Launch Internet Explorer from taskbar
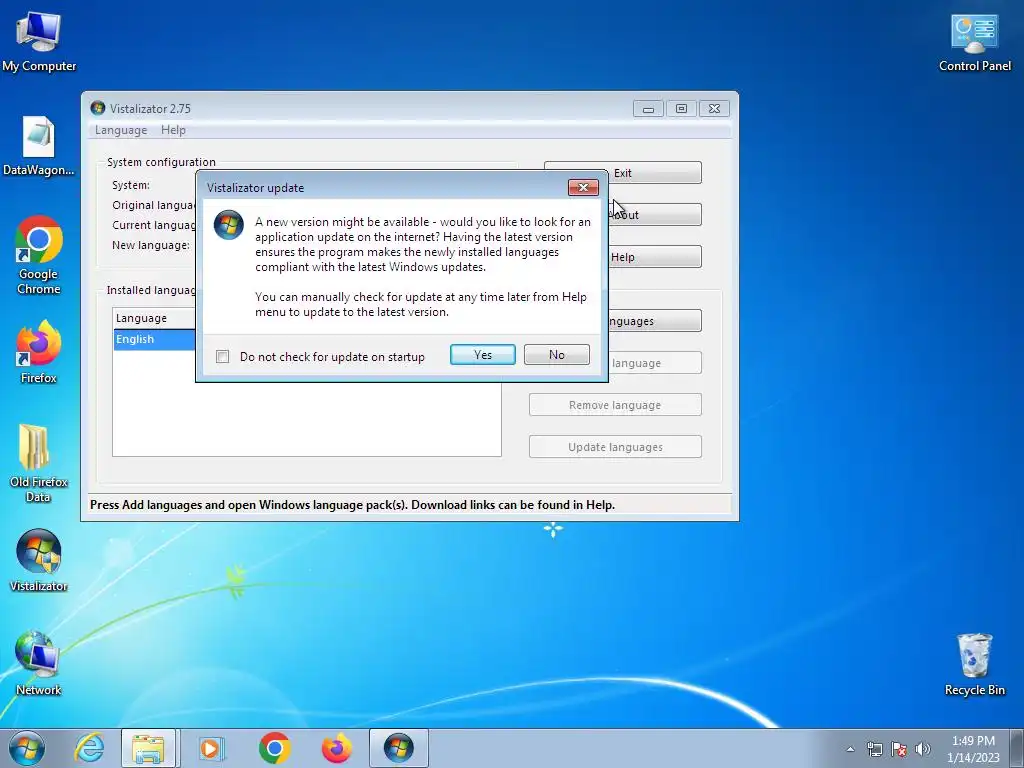 point(89,748)
